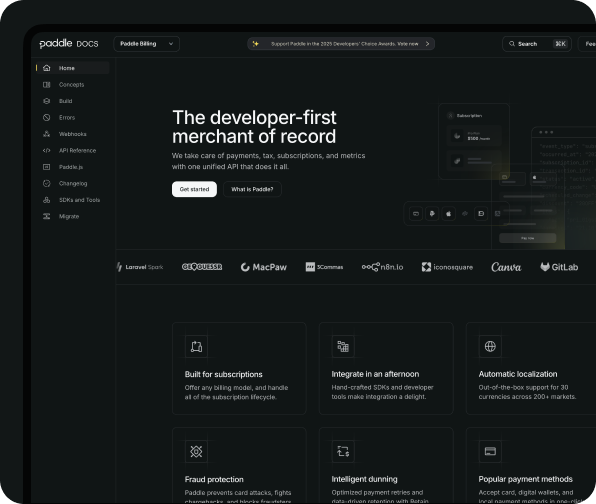Click the Integrate in an afternoon heading

pyautogui.click(x=375, y=374)
